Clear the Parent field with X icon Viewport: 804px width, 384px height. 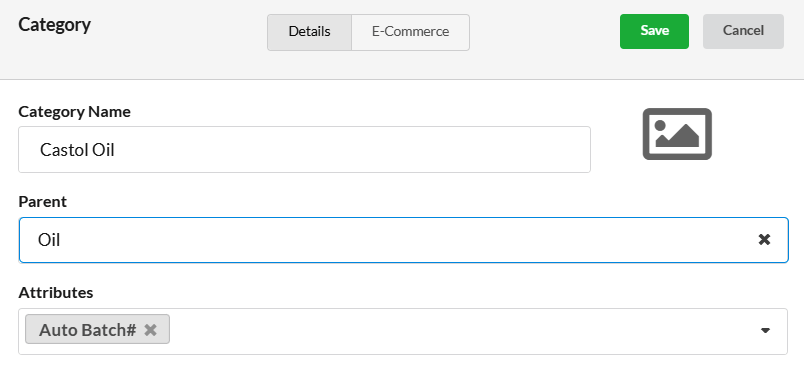(764, 239)
